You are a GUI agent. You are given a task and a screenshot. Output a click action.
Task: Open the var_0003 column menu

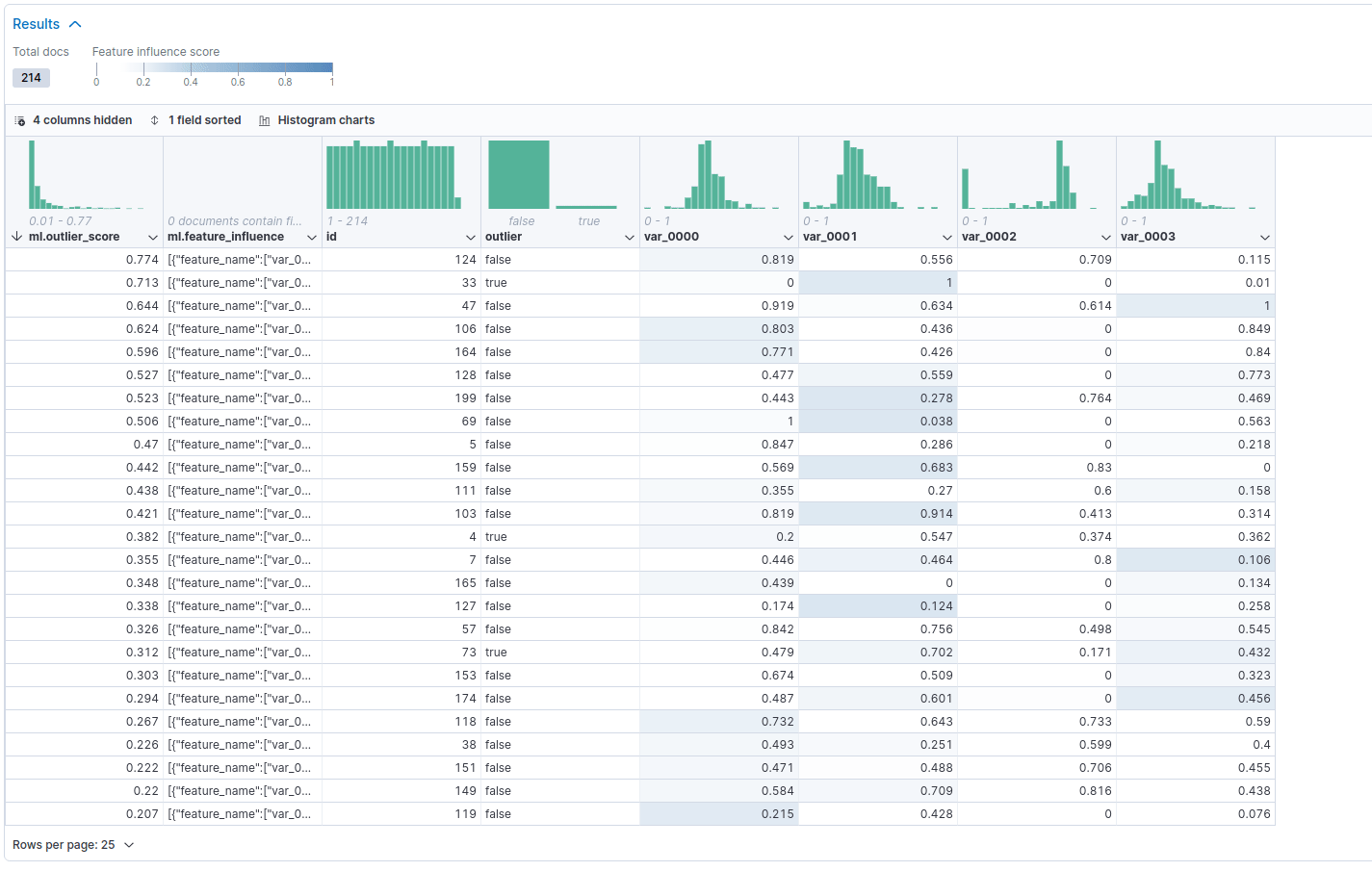(x=1265, y=236)
